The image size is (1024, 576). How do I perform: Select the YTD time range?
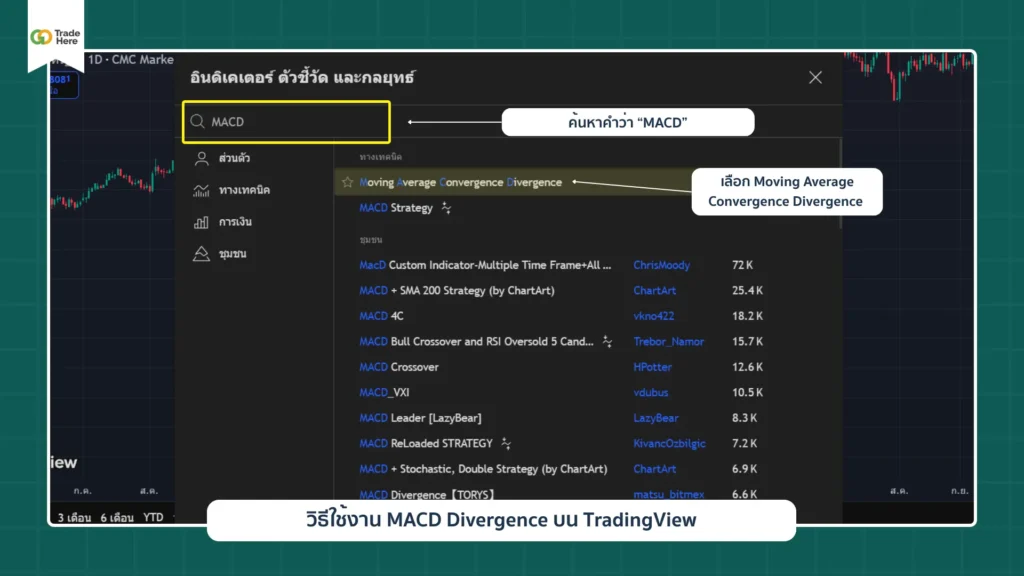[153, 517]
